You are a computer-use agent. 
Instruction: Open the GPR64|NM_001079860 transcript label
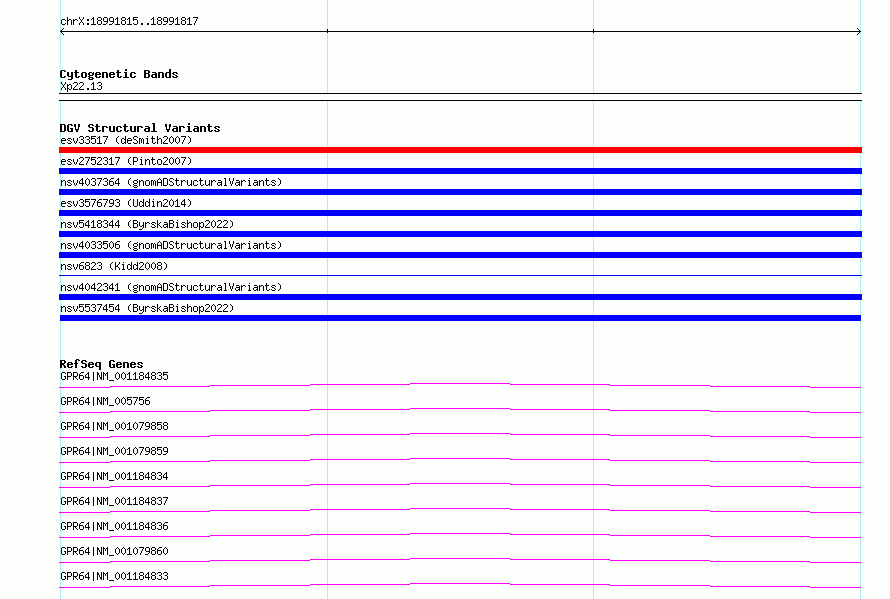[x=114, y=551]
